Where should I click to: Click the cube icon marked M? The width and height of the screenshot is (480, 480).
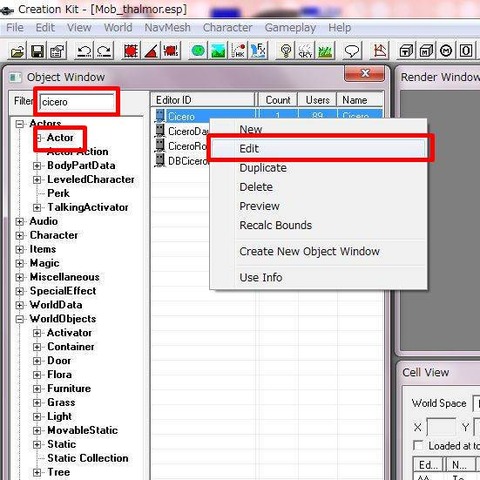tap(426, 51)
